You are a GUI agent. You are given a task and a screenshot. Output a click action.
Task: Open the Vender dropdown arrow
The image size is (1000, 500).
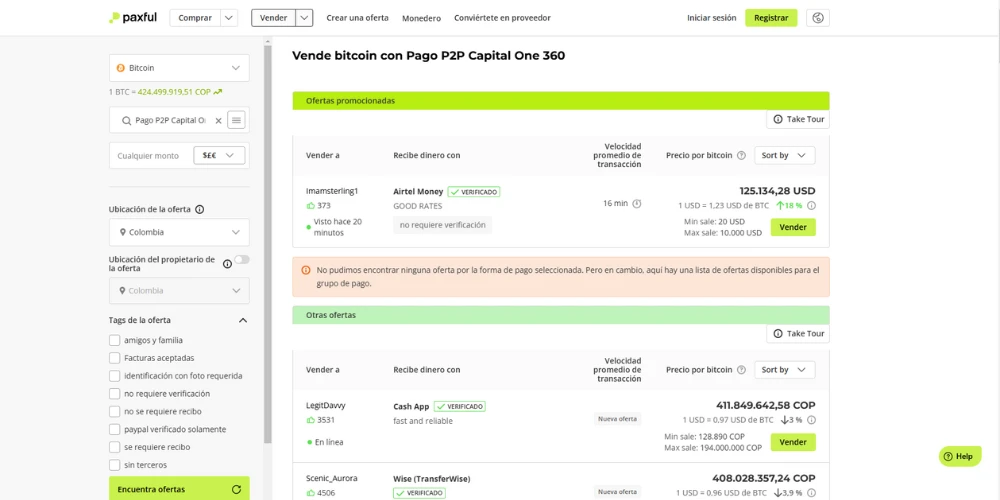click(305, 18)
